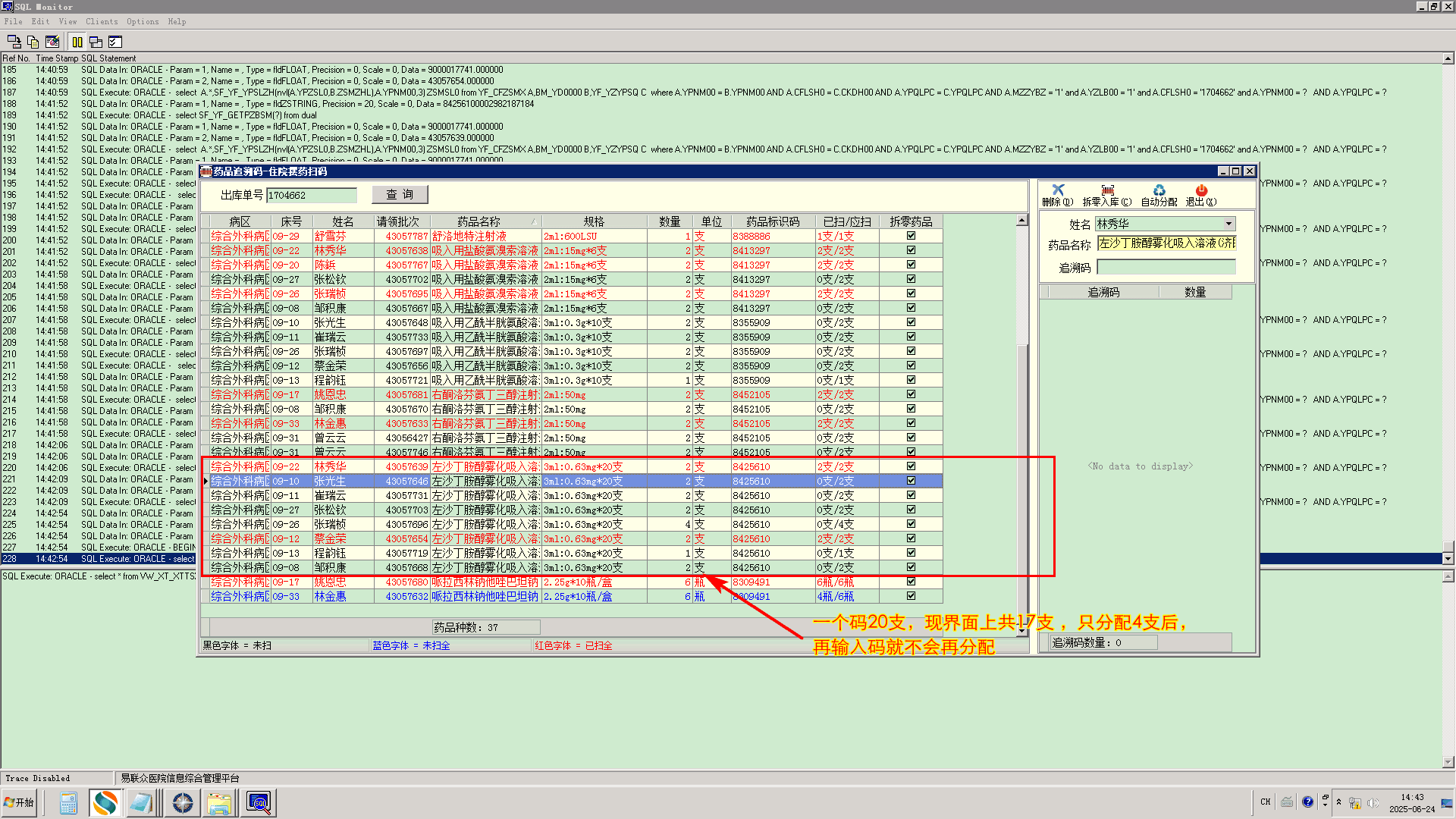Click the 退出 power icon
The image size is (1456, 819).
pyautogui.click(x=1200, y=190)
